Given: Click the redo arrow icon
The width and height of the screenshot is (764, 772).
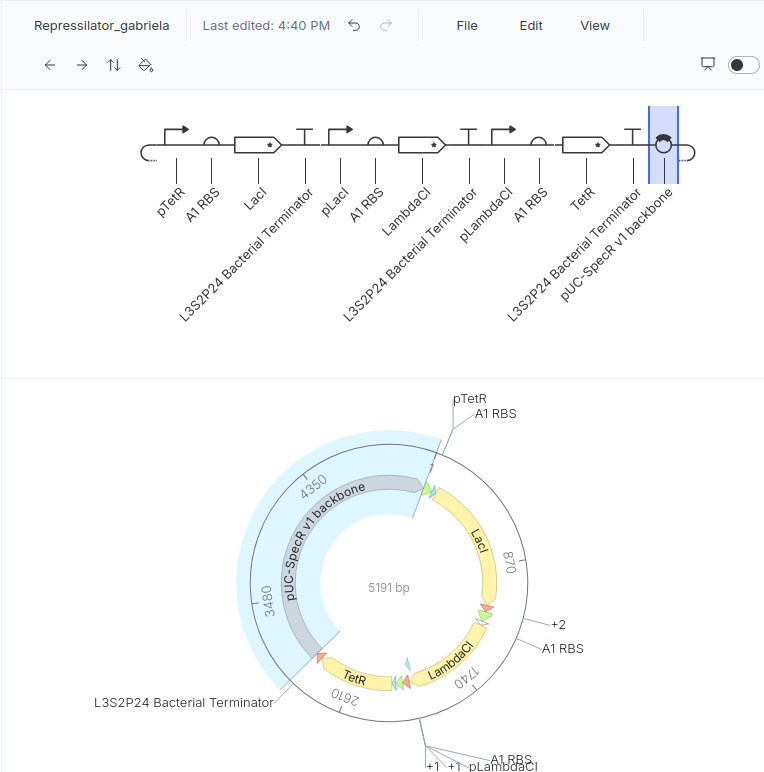Looking at the screenshot, I should (386, 25).
